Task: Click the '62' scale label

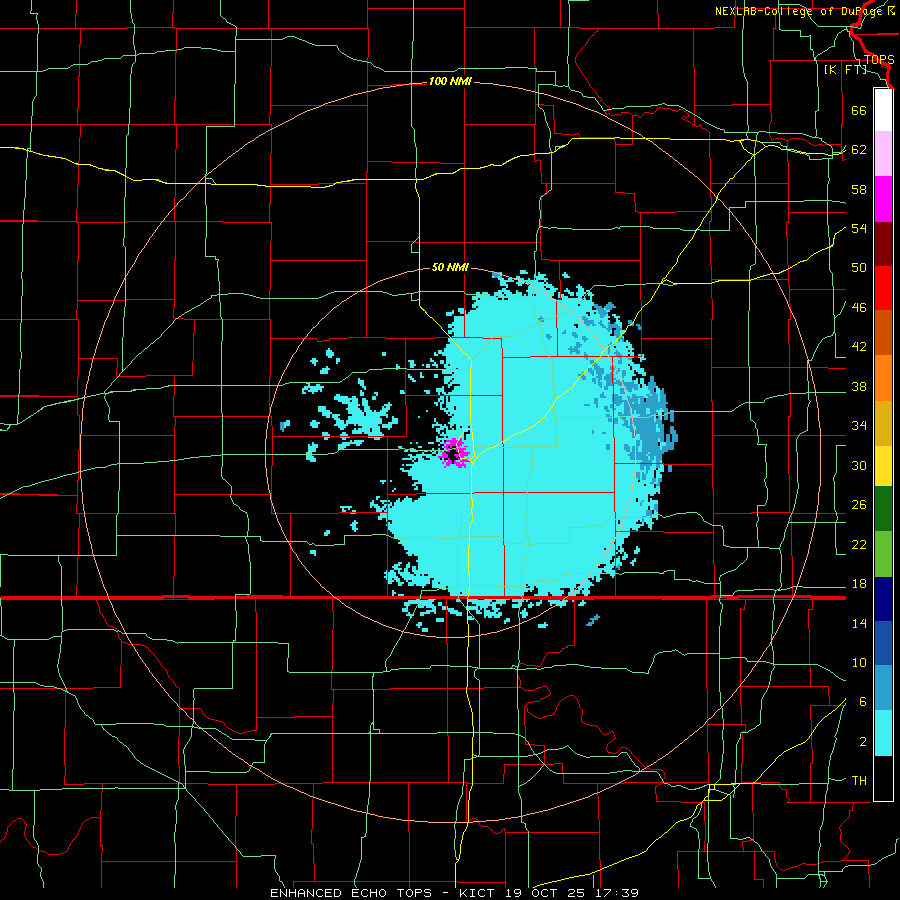Action: (859, 150)
